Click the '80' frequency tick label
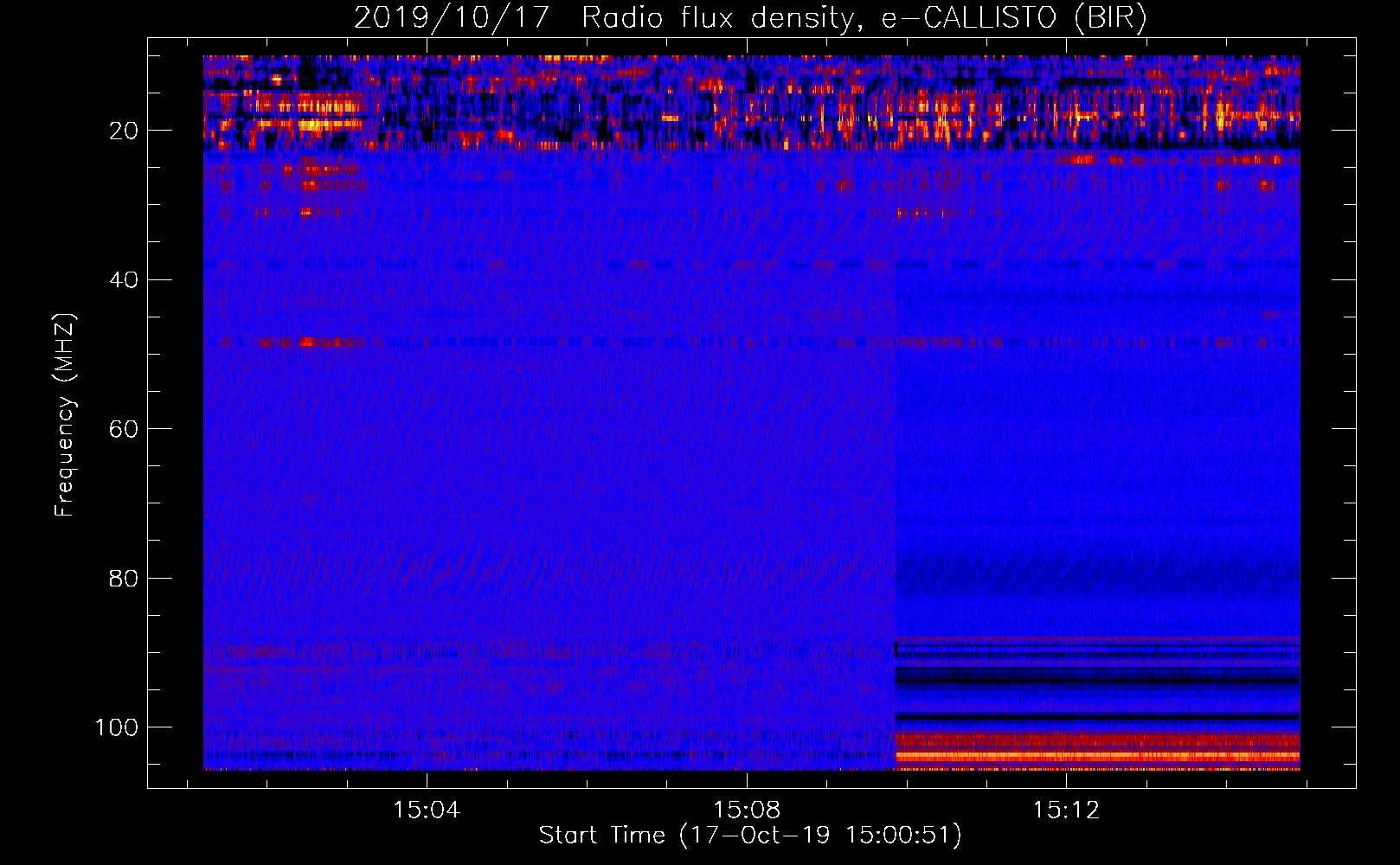The image size is (1400, 865). tap(124, 578)
